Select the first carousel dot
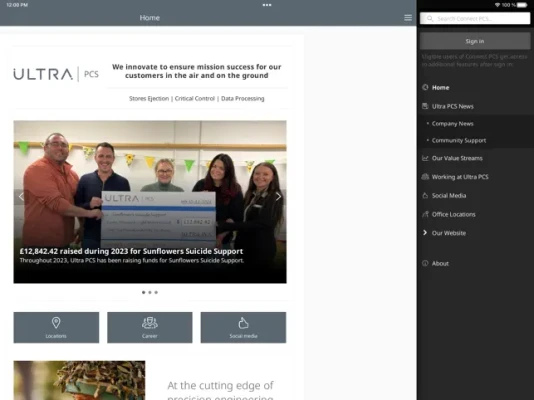This screenshot has height=400, width=534. pos(143,292)
